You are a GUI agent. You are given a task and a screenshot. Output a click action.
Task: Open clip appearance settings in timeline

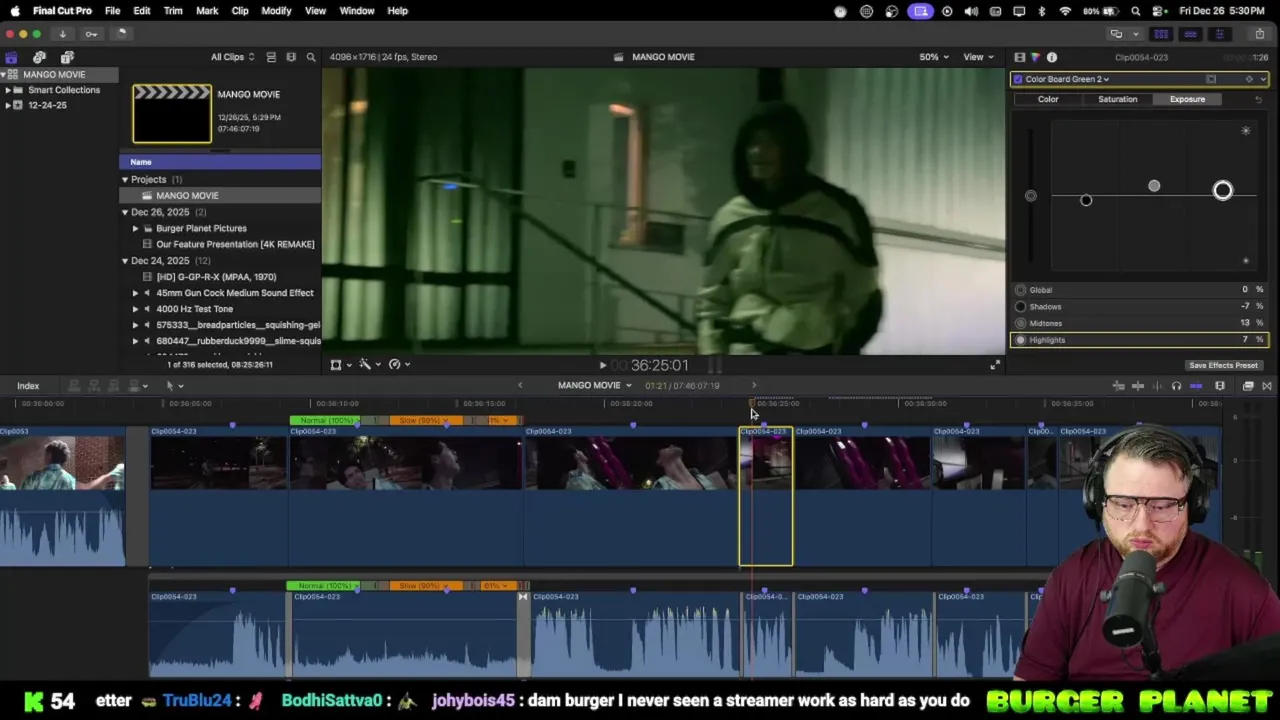click(x=1220, y=386)
